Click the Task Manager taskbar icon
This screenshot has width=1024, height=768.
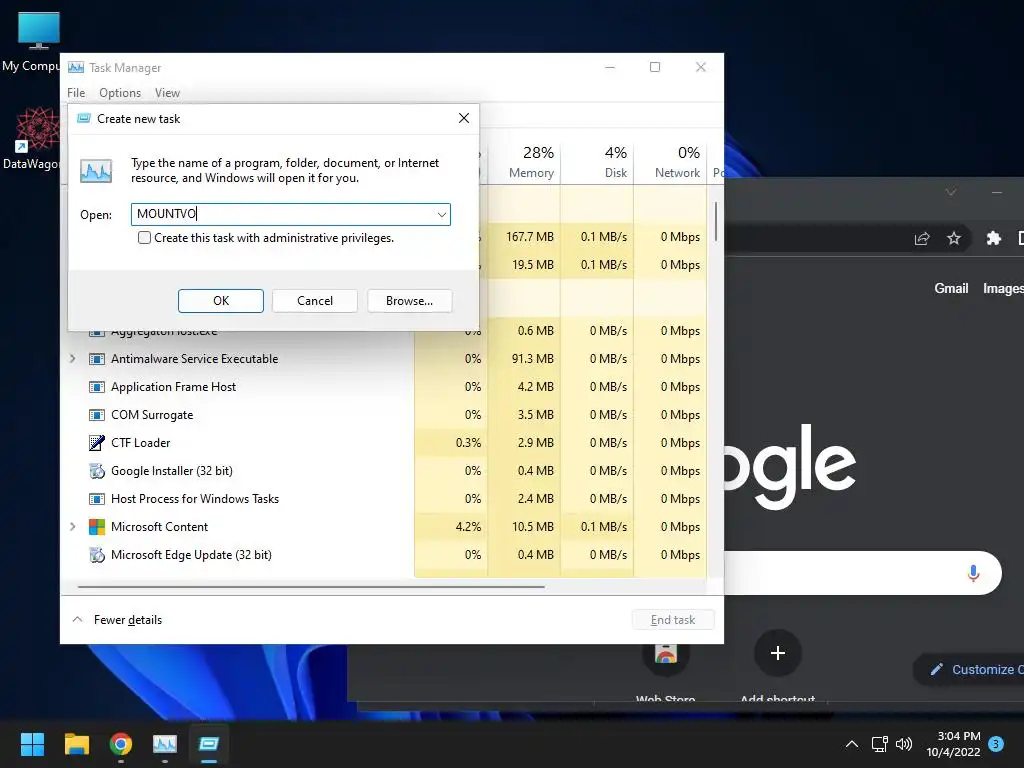click(165, 744)
